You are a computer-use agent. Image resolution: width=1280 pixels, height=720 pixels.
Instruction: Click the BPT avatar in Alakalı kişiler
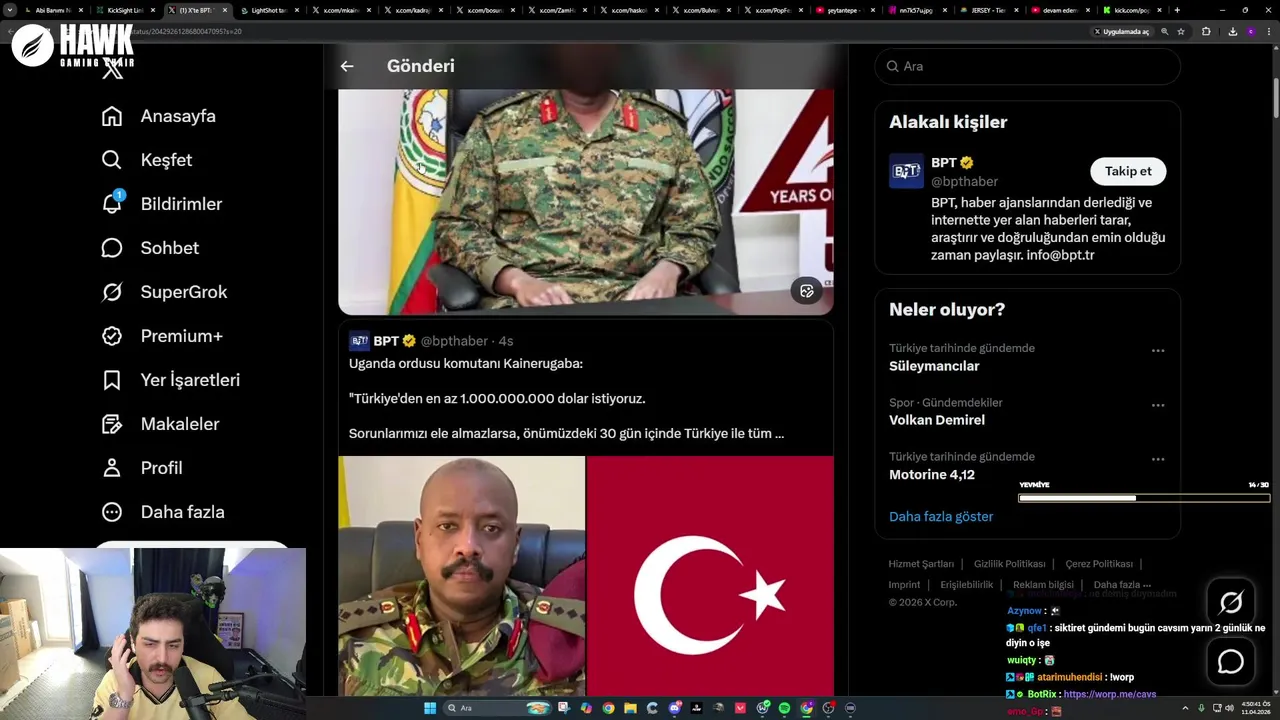(x=906, y=171)
